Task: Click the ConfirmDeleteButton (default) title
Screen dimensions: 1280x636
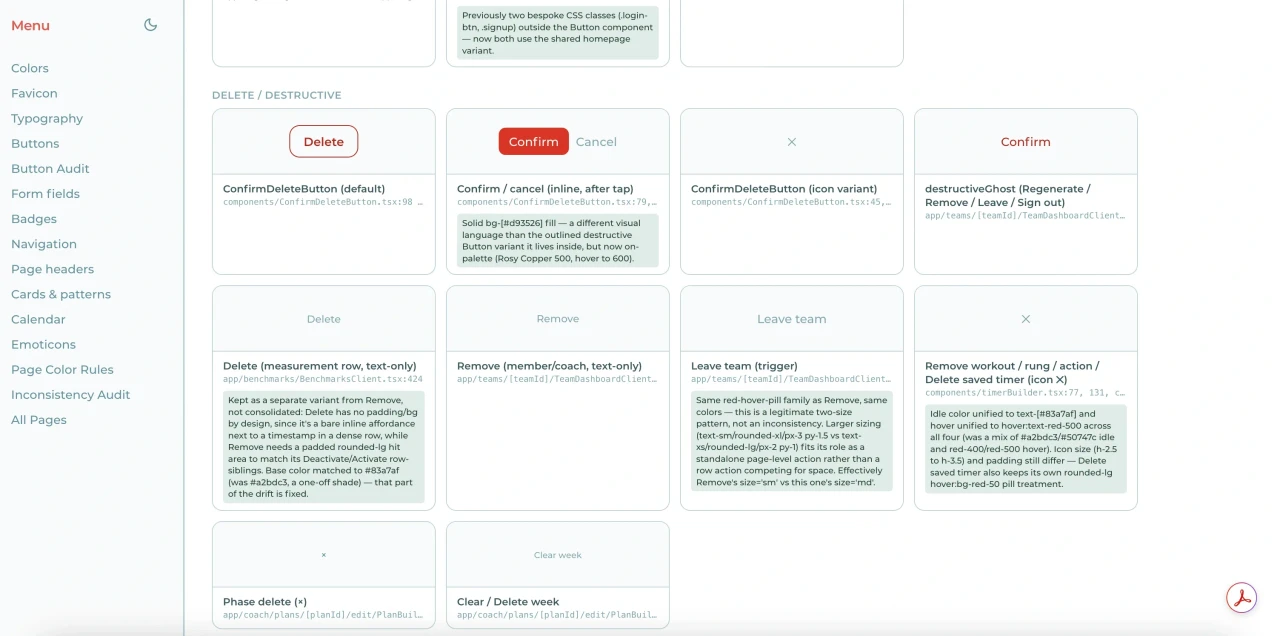Action: 304,189
